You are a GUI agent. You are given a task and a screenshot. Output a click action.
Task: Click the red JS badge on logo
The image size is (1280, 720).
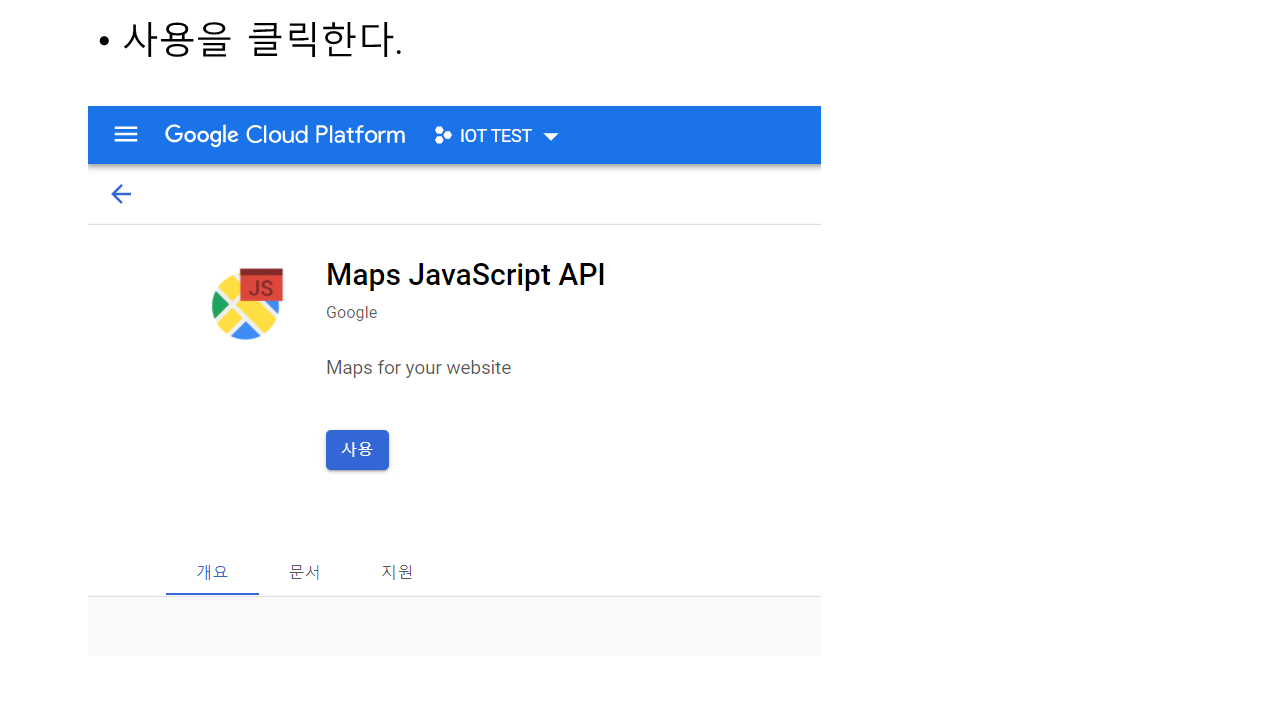tap(262, 286)
